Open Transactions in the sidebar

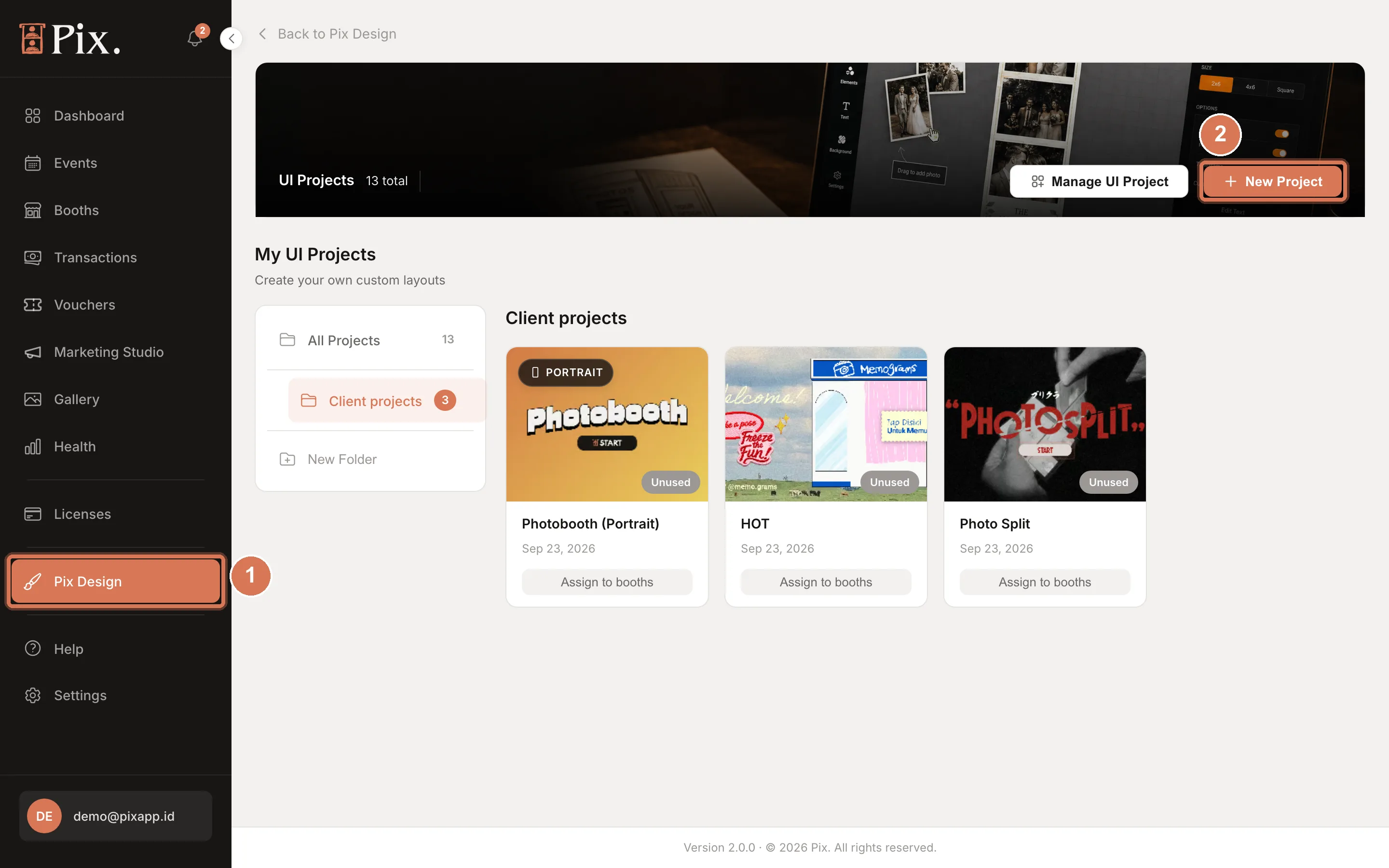click(115, 258)
